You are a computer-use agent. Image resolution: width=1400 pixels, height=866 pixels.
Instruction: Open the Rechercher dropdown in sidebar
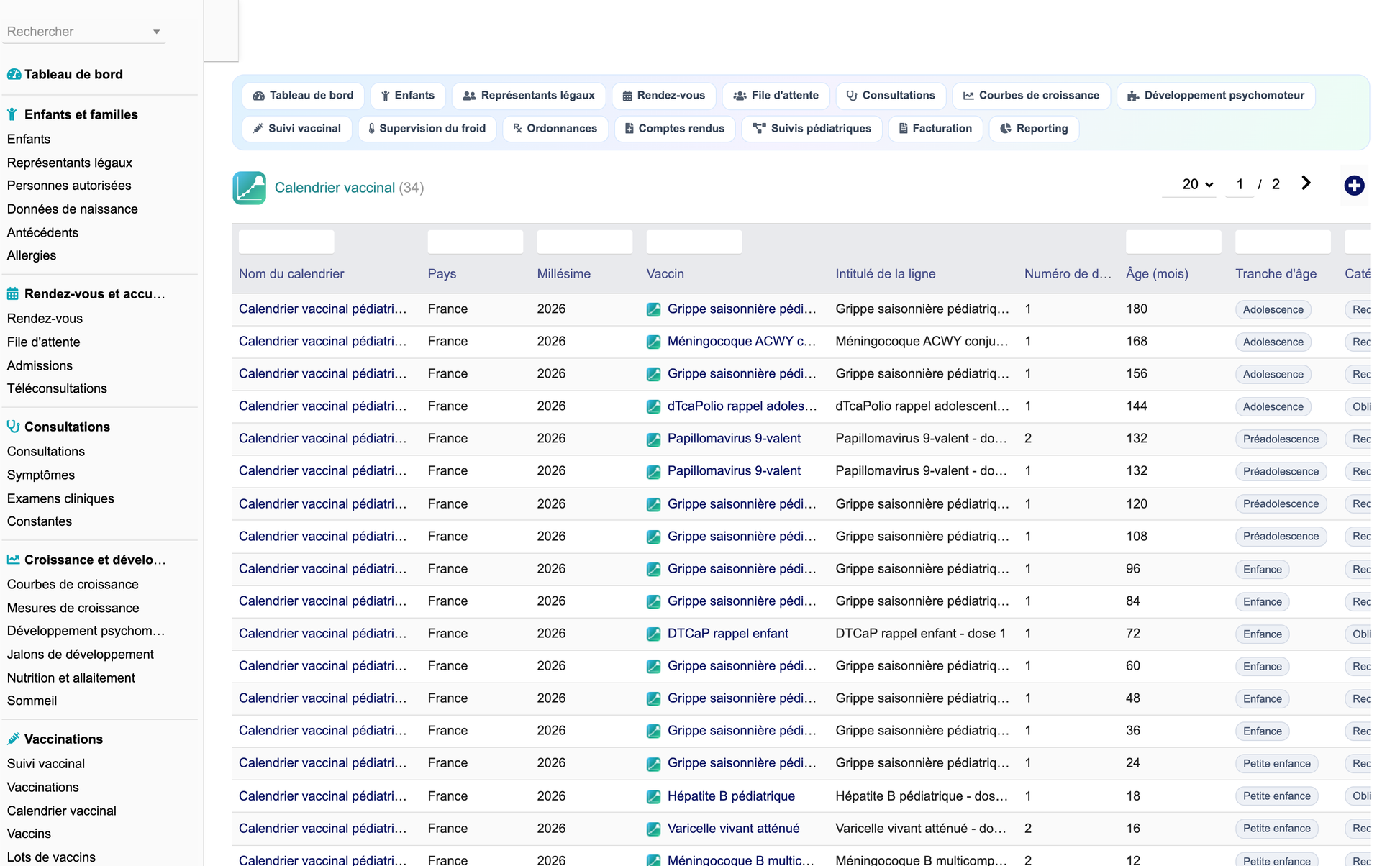[83, 32]
